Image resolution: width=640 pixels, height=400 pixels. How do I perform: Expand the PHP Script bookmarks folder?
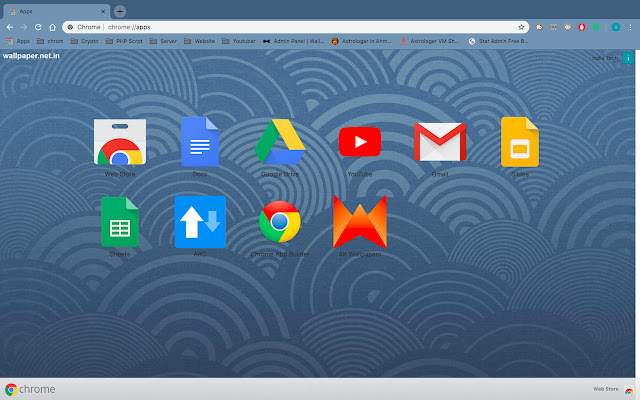(124, 41)
